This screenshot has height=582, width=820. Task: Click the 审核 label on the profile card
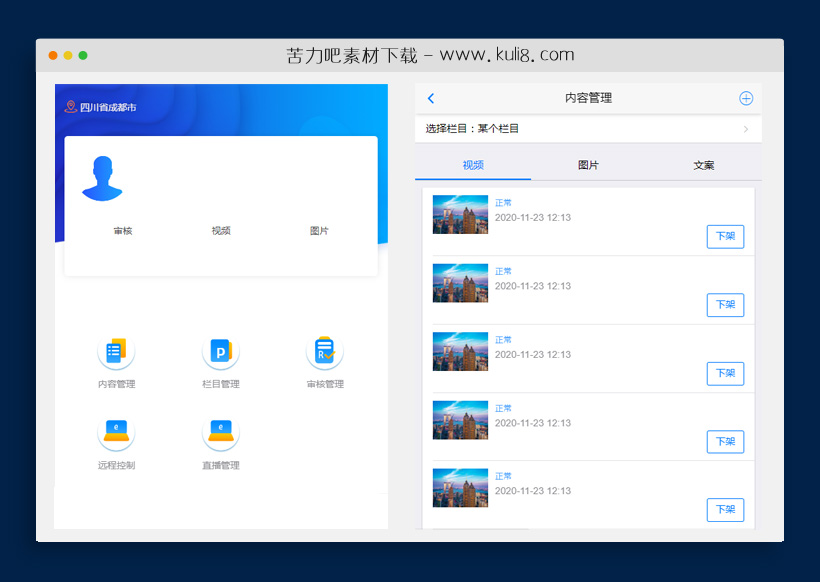coord(123,230)
